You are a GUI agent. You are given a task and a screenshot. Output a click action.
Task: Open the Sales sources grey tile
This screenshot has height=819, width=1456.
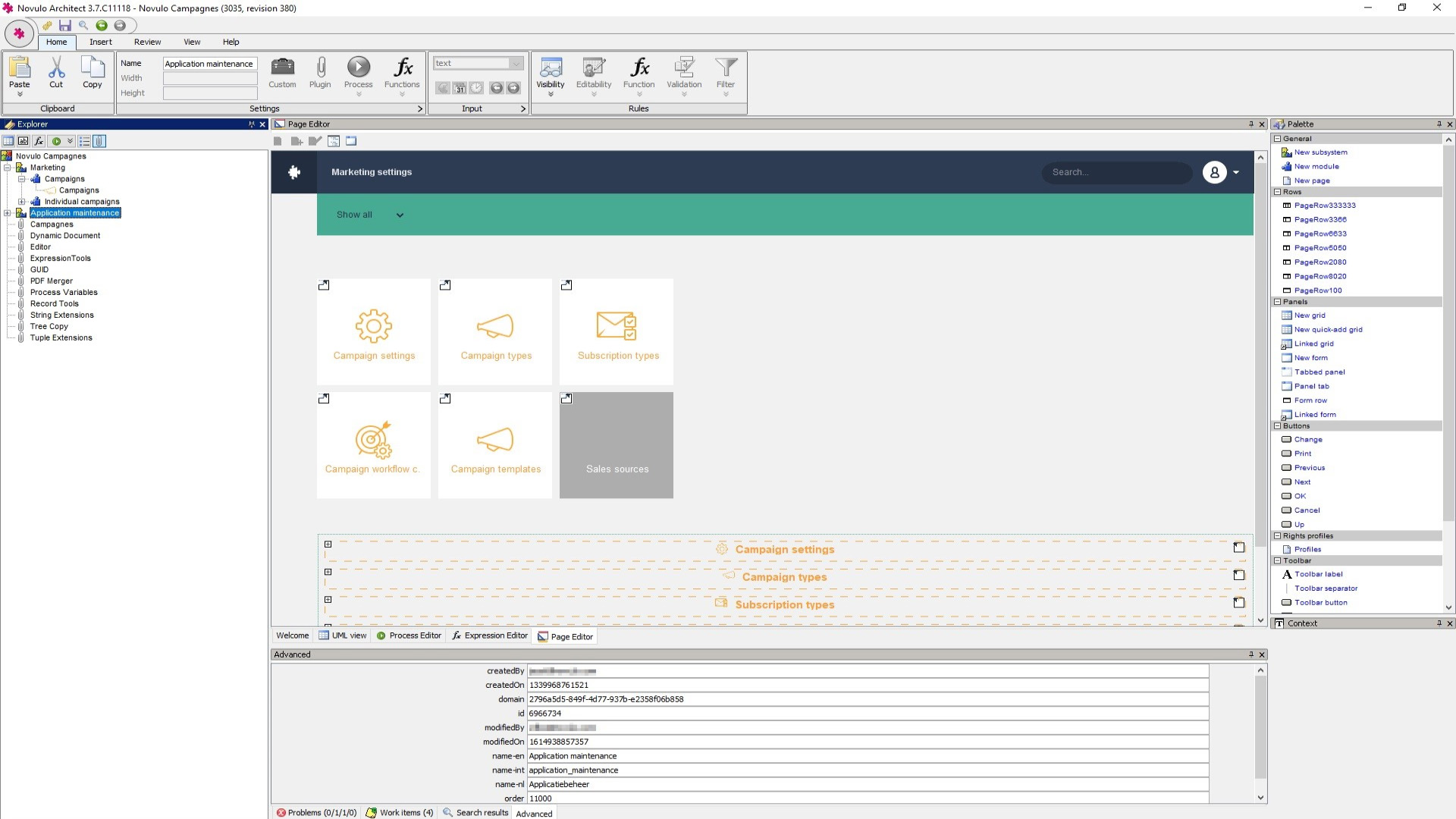pos(617,445)
